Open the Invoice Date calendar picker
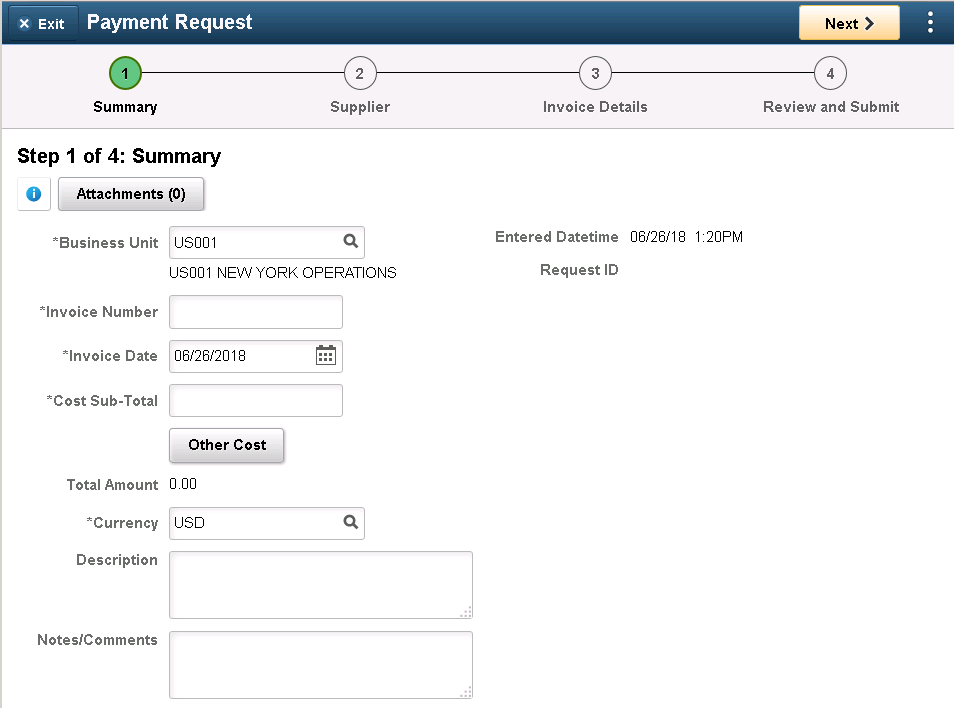 pyautogui.click(x=326, y=356)
